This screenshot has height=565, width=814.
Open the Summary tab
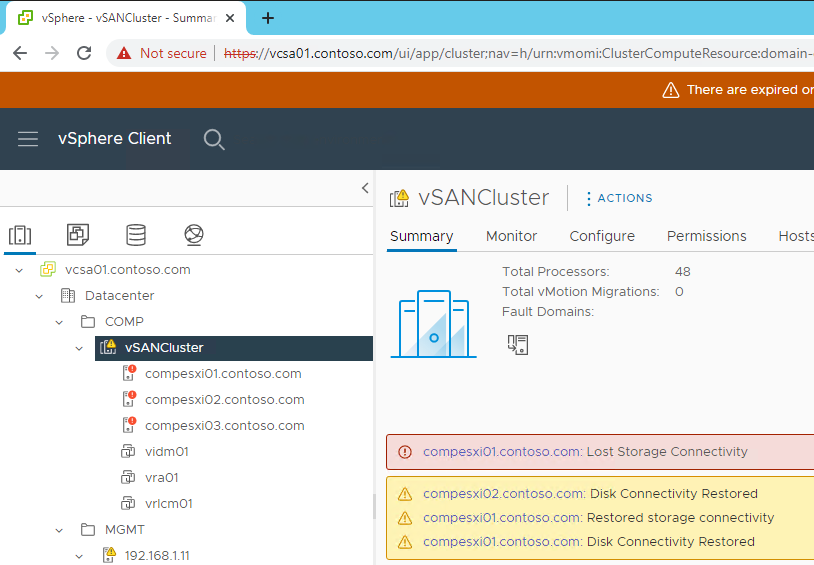point(422,236)
